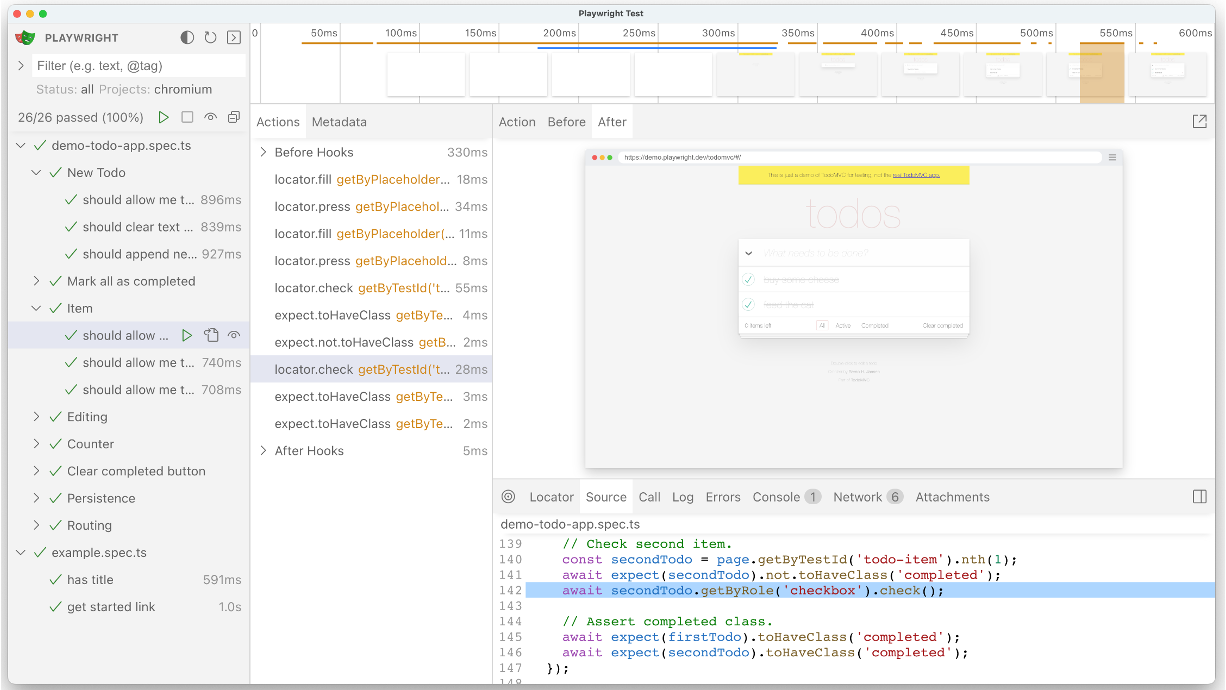This screenshot has height=690, width=1226.
Task: Switch to the Actions tab
Action: [278, 122]
